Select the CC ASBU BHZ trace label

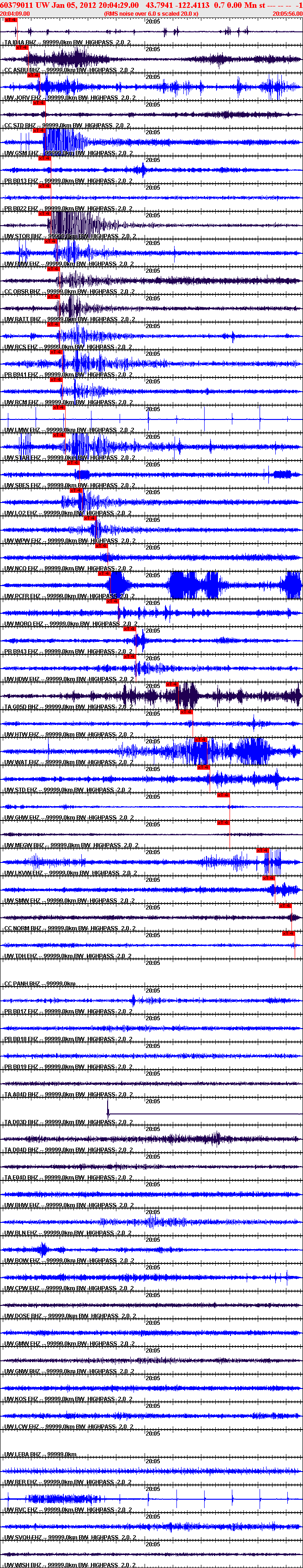[69, 70]
